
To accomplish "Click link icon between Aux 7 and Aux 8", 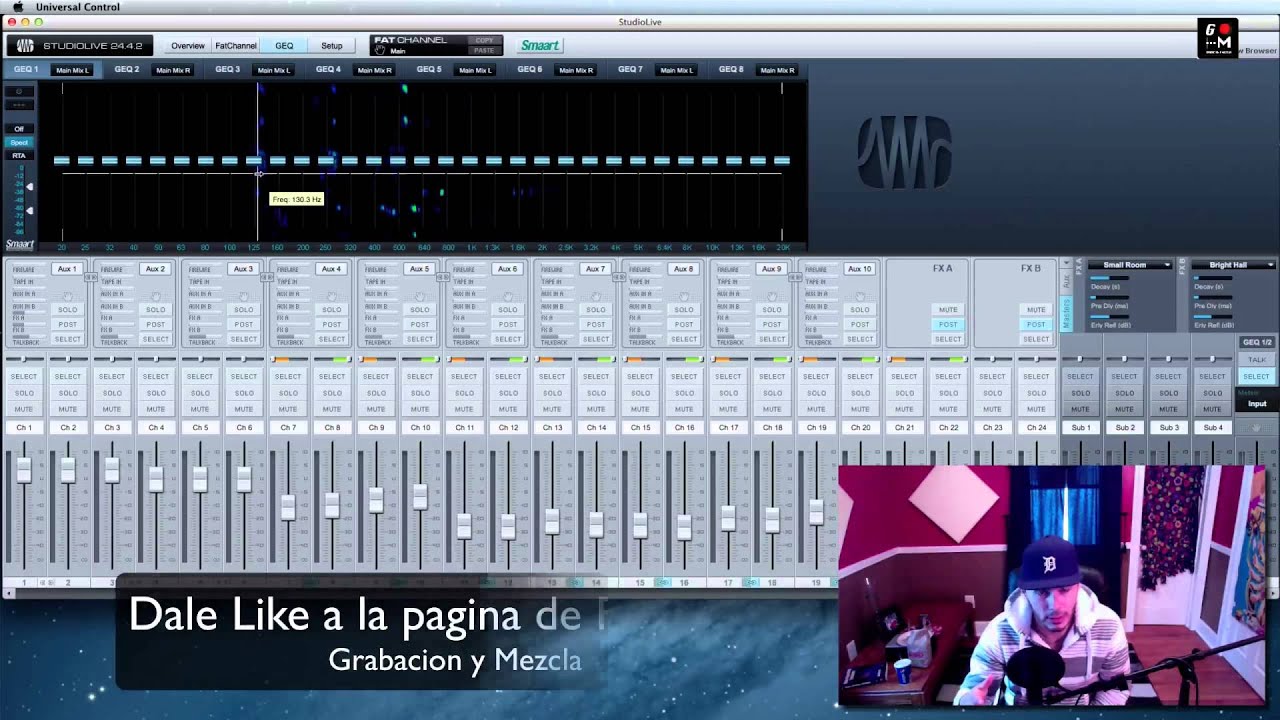I will (619, 277).
